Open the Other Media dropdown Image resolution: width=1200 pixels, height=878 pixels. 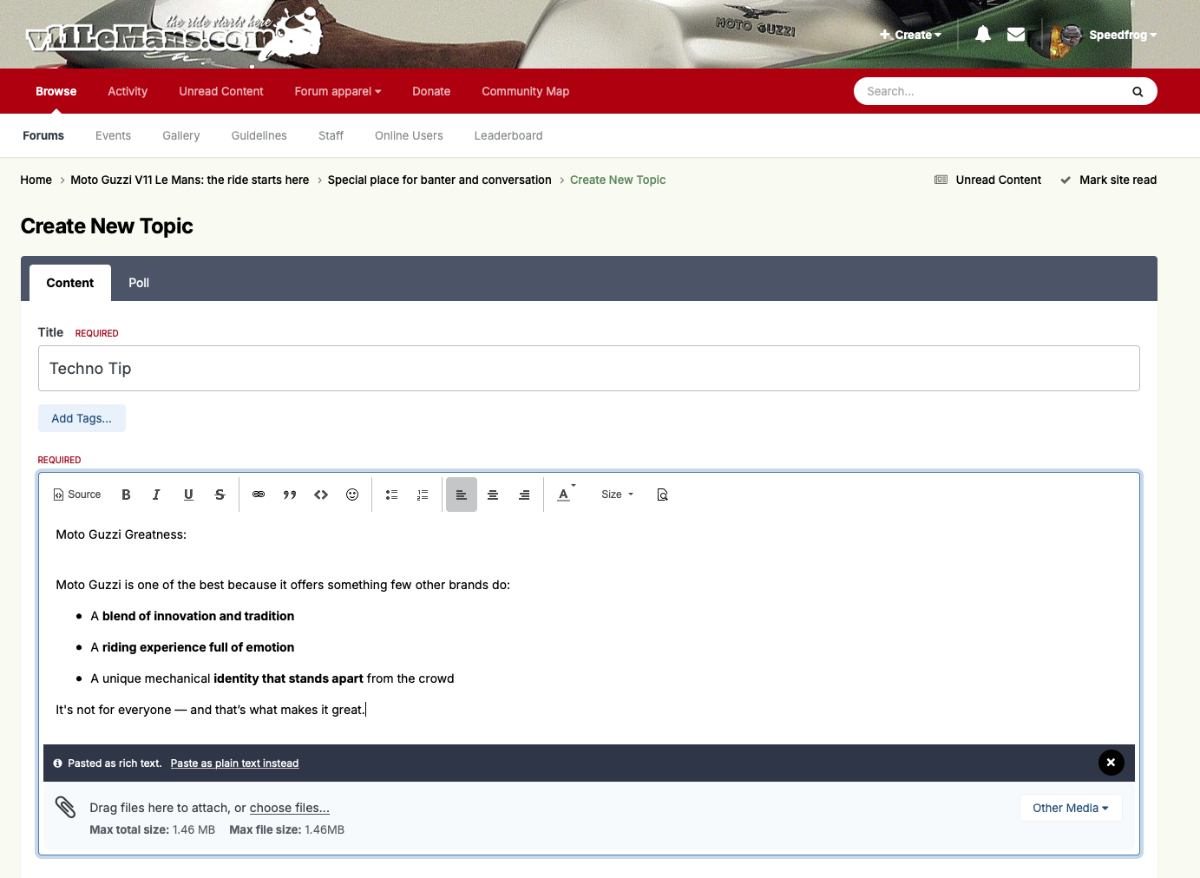[x=1070, y=808]
